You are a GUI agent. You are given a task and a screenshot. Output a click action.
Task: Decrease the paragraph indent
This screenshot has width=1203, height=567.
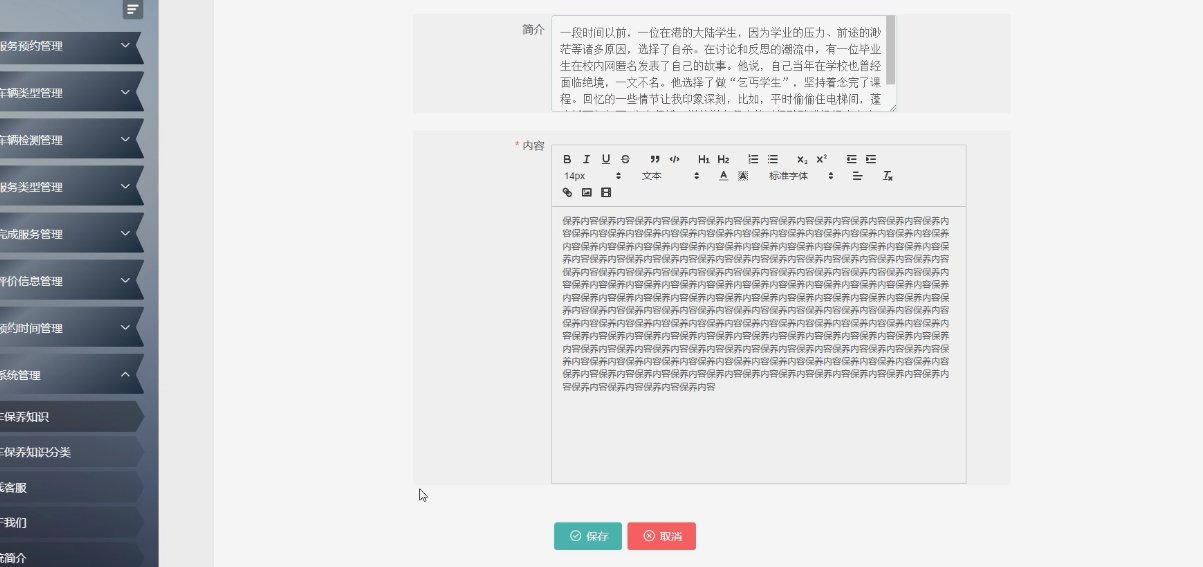click(852, 159)
